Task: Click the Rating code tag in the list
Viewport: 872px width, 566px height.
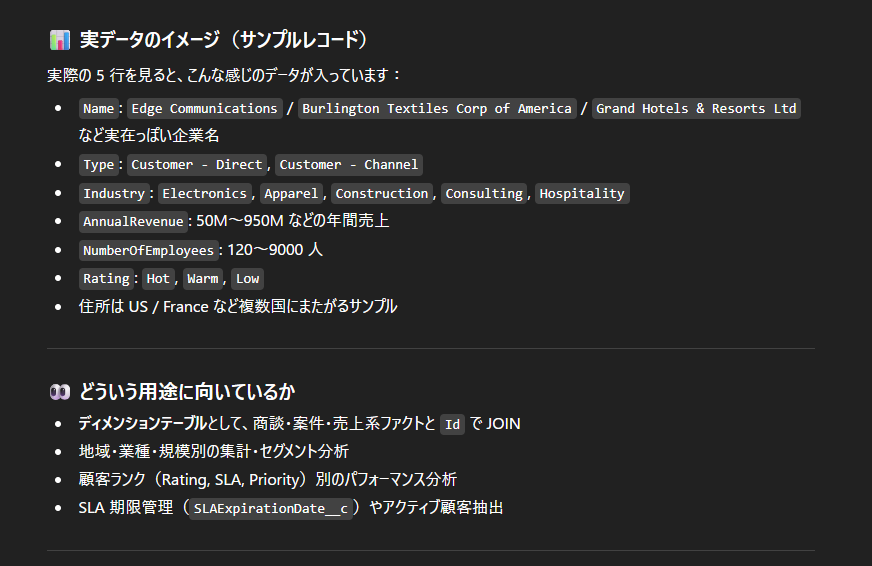Action: (106, 279)
